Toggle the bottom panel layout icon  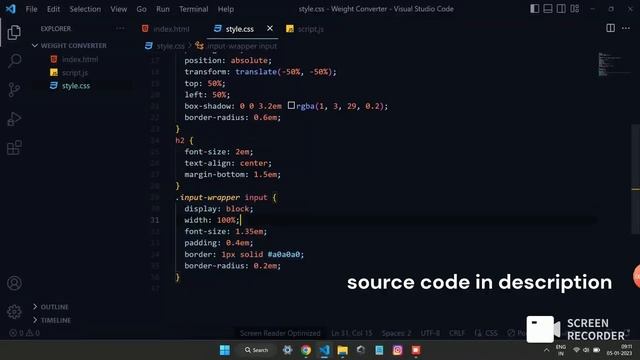[548, 9]
